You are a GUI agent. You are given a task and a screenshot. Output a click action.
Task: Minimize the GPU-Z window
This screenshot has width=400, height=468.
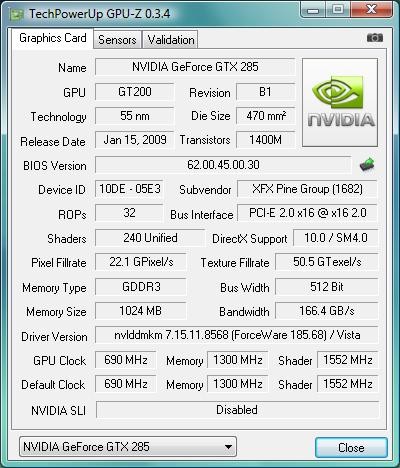(x=313, y=10)
